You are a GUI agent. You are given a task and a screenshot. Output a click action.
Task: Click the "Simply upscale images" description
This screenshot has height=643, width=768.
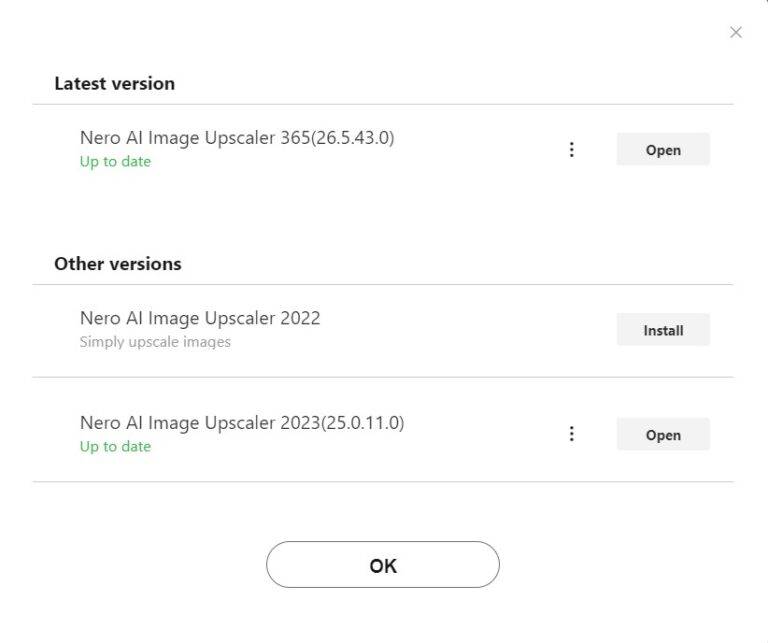point(155,342)
